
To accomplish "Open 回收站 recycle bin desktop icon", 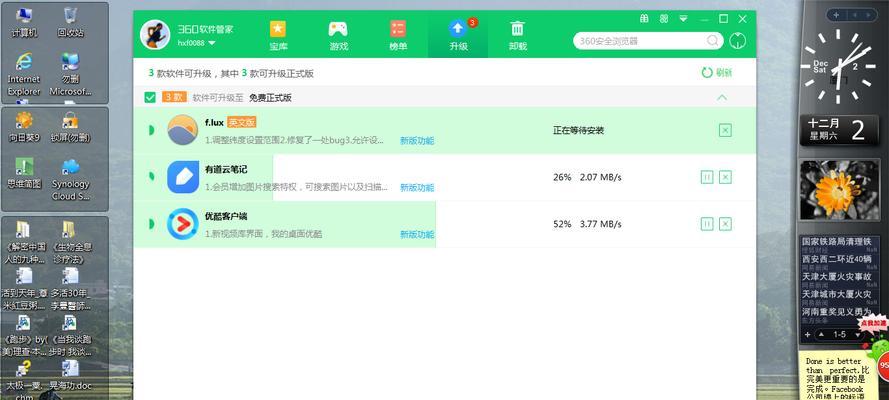I will [x=70, y=22].
